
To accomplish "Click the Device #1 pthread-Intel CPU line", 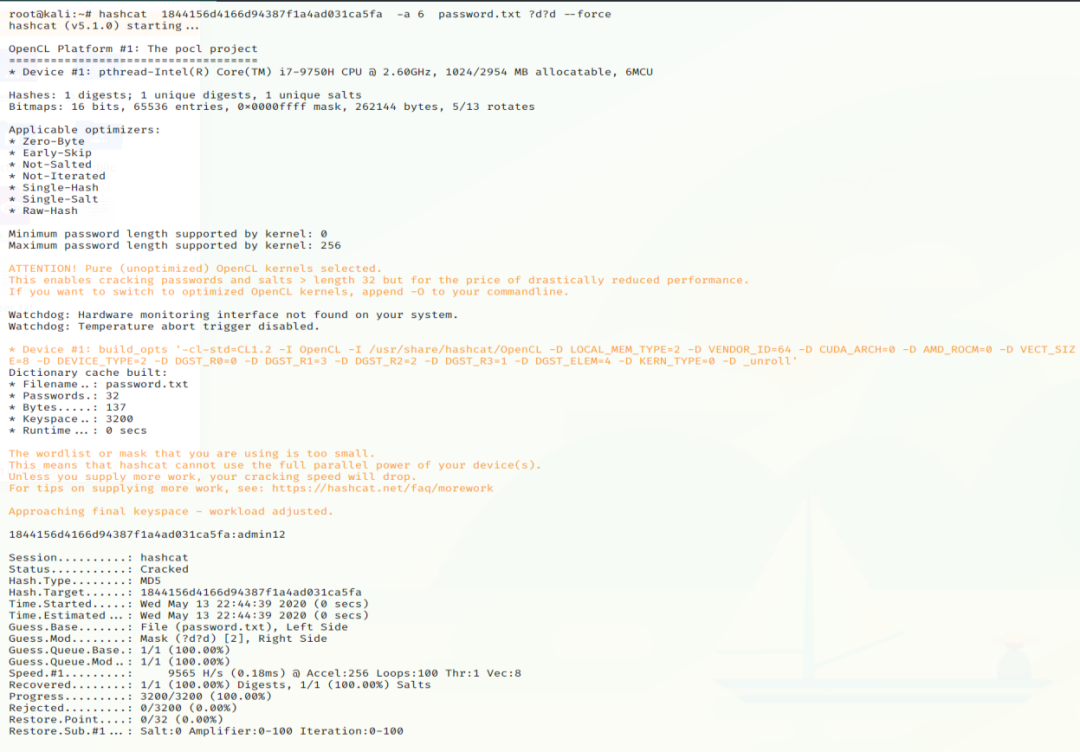I will pos(331,72).
